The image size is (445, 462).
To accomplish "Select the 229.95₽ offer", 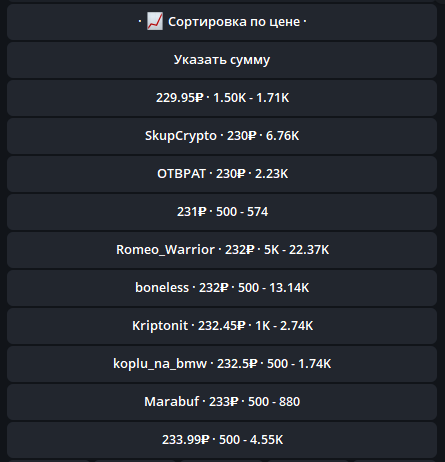I will tap(222, 98).
